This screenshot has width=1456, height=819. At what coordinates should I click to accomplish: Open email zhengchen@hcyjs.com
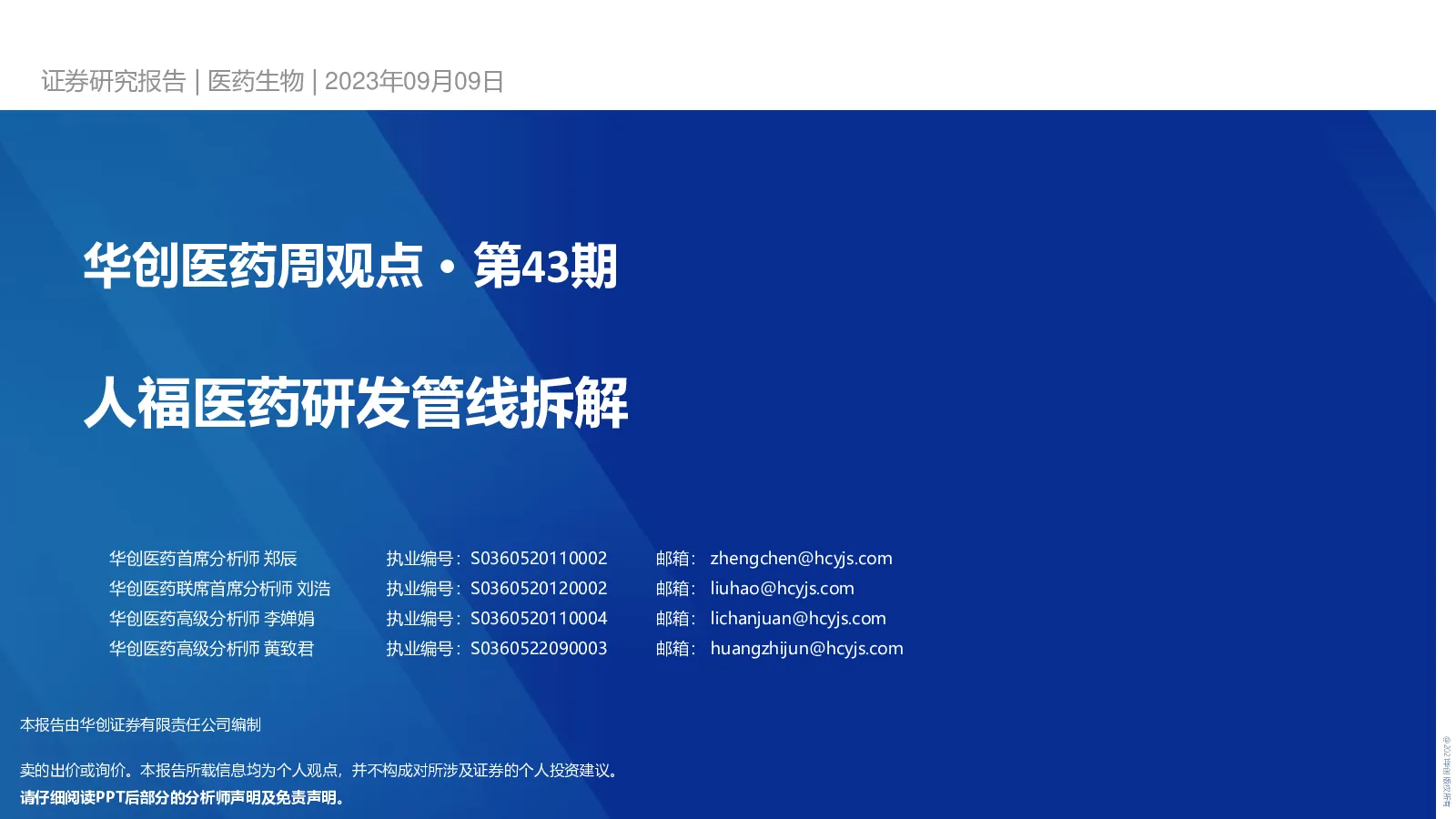pyautogui.click(x=801, y=559)
